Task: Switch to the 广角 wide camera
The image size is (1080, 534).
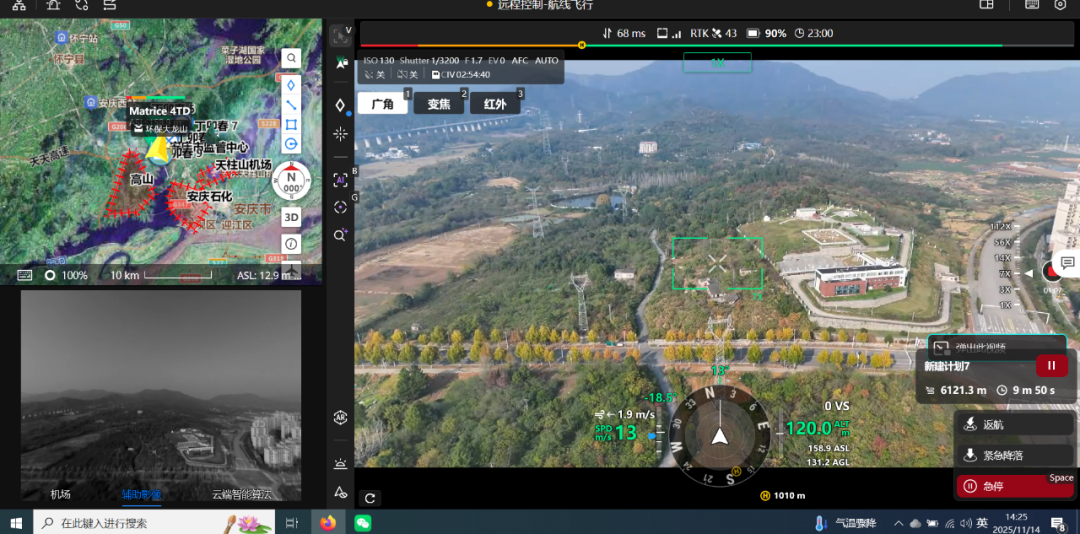Action: pyautogui.click(x=382, y=103)
